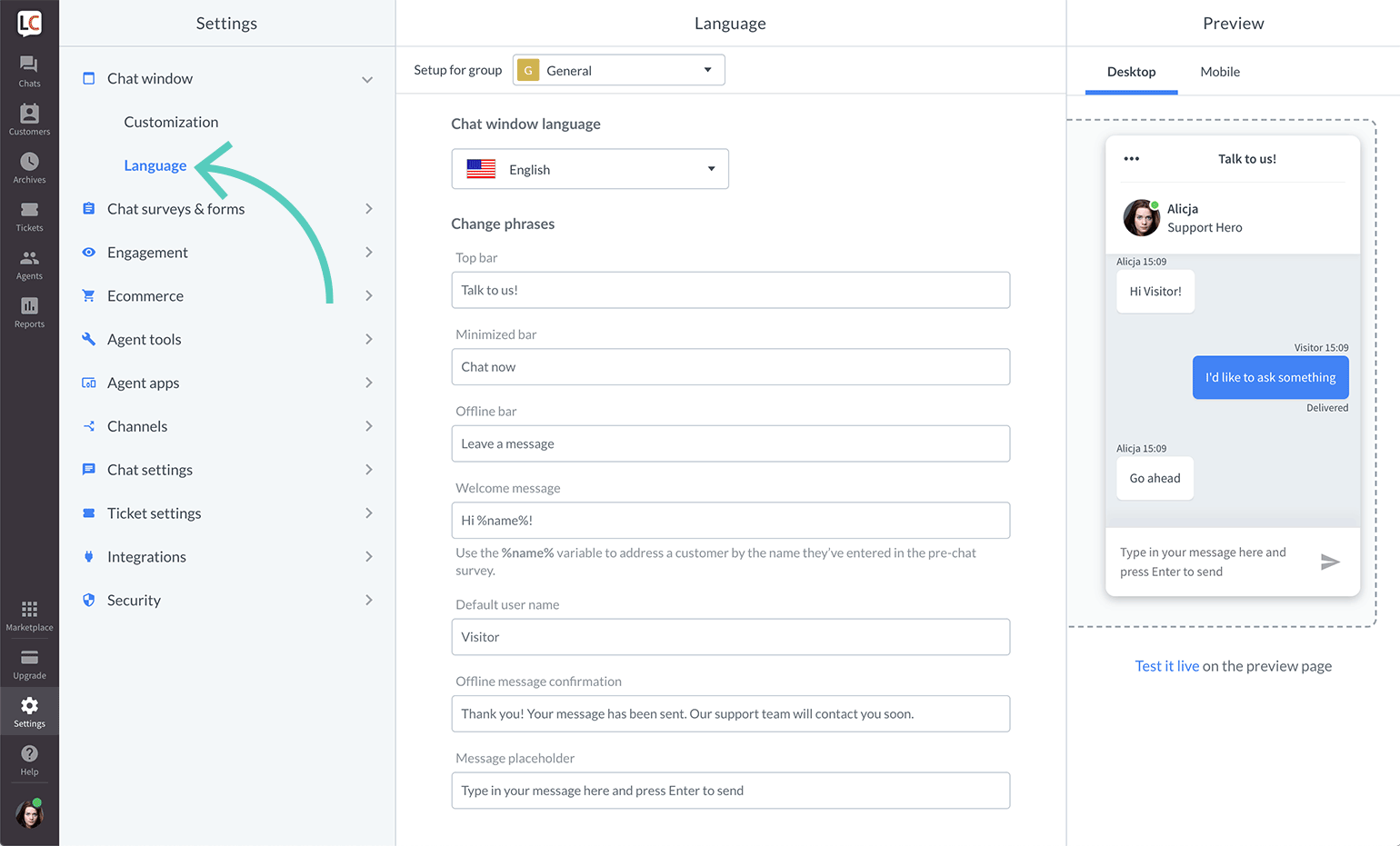Click the Welcome message input field
The width and height of the screenshot is (1400, 846).
731,521
